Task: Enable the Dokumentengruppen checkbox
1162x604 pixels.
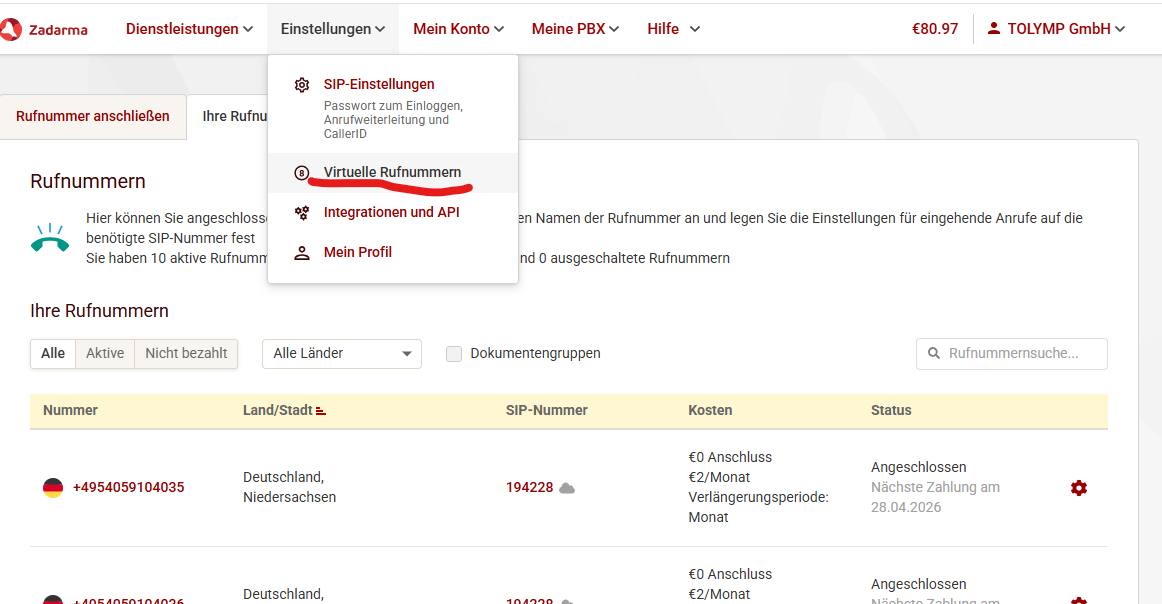Action: pyautogui.click(x=454, y=354)
